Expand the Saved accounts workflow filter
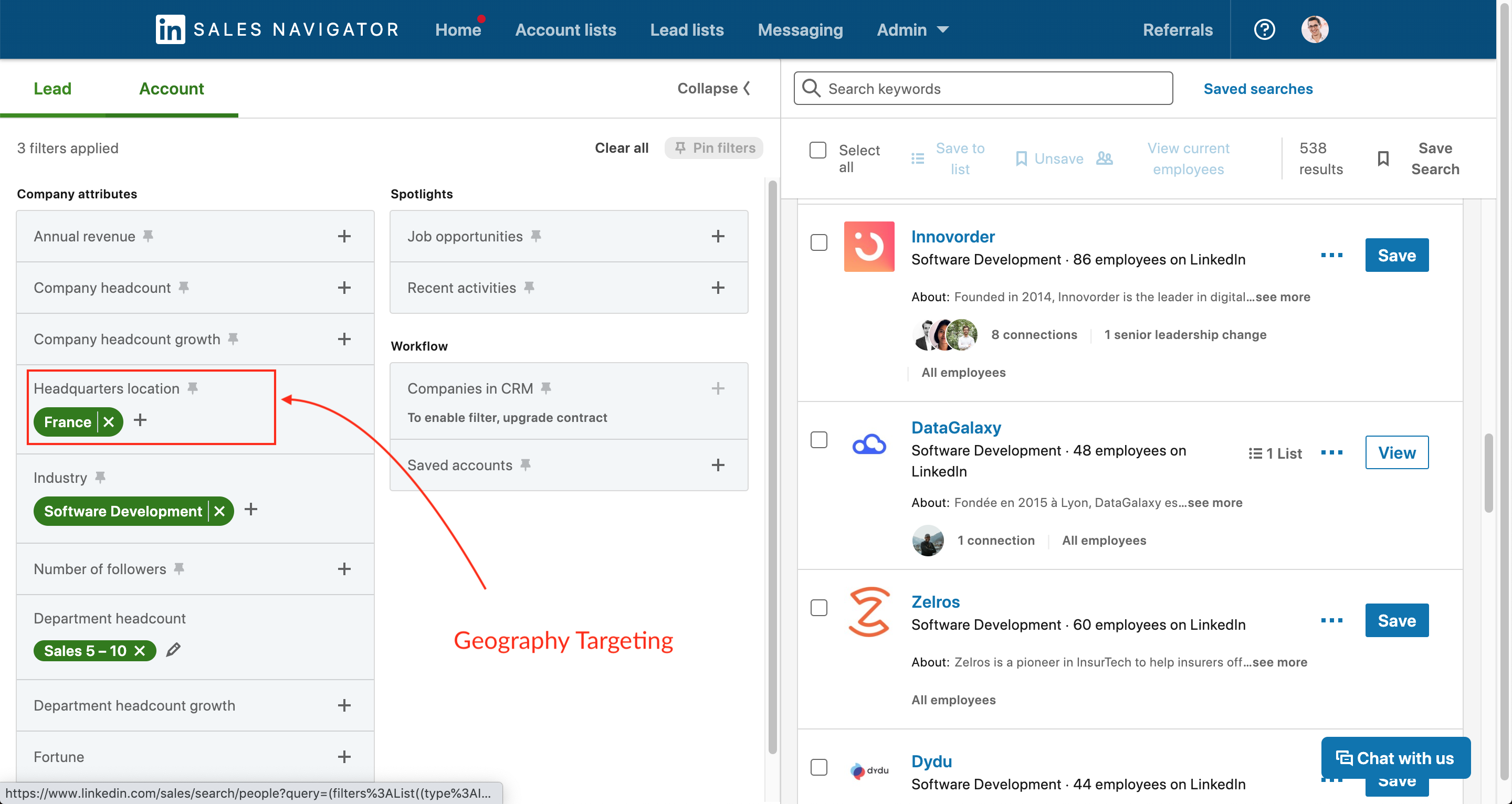1512x804 pixels. 719,463
